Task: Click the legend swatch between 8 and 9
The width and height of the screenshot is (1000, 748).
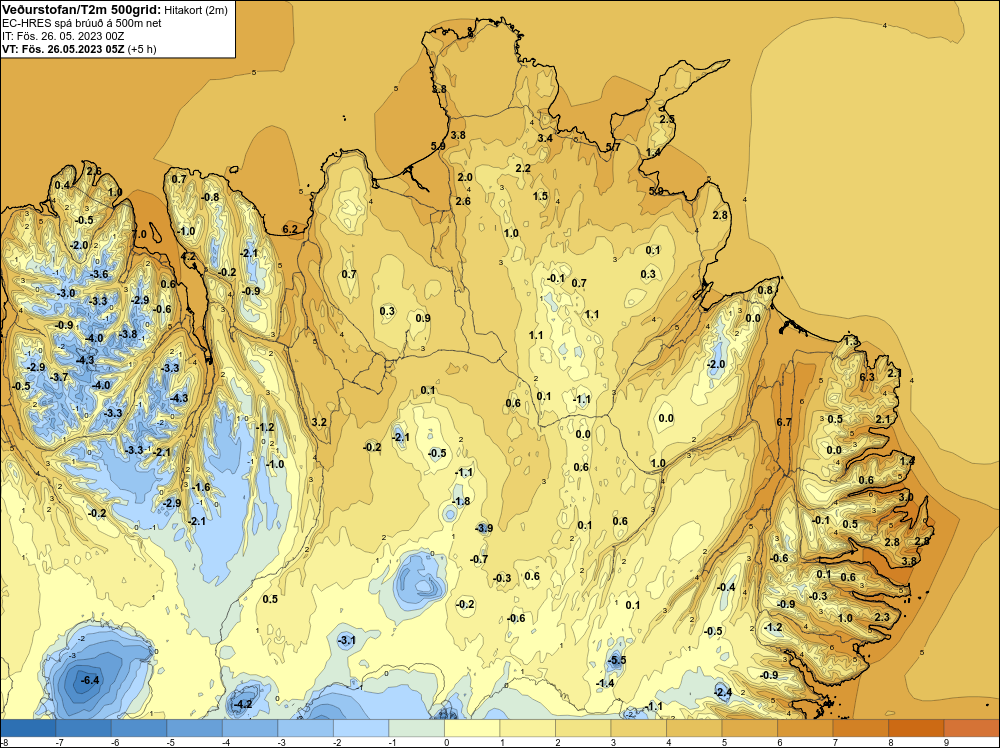Action: [916, 728]
